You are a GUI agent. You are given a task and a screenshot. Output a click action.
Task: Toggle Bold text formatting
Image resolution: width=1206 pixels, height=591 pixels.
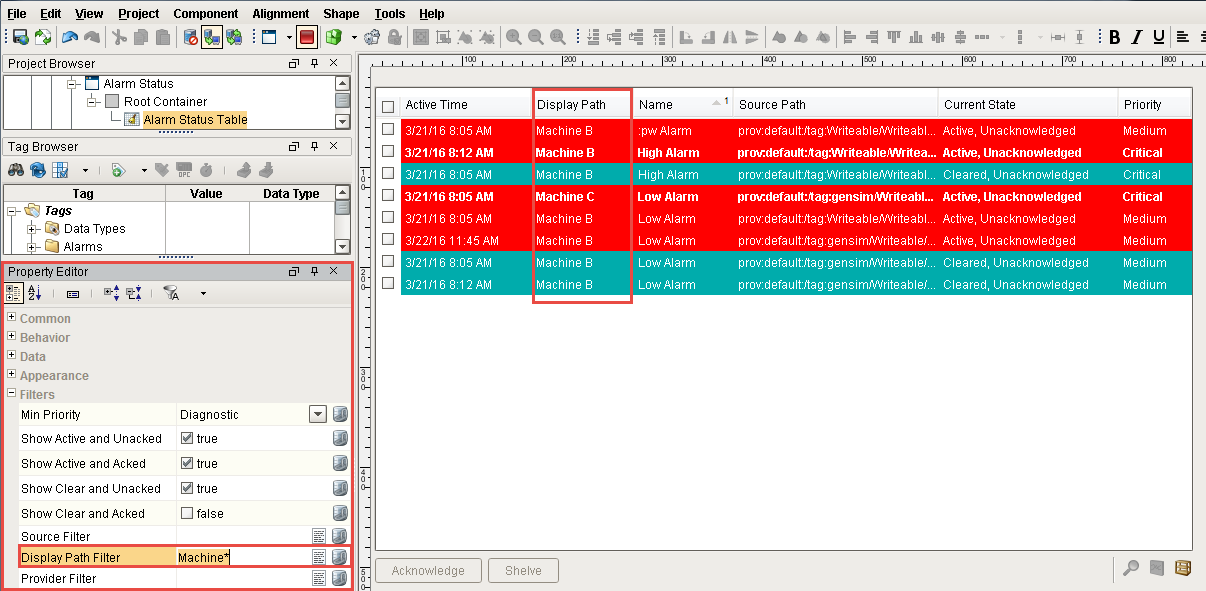click(x=1114, y=36)
